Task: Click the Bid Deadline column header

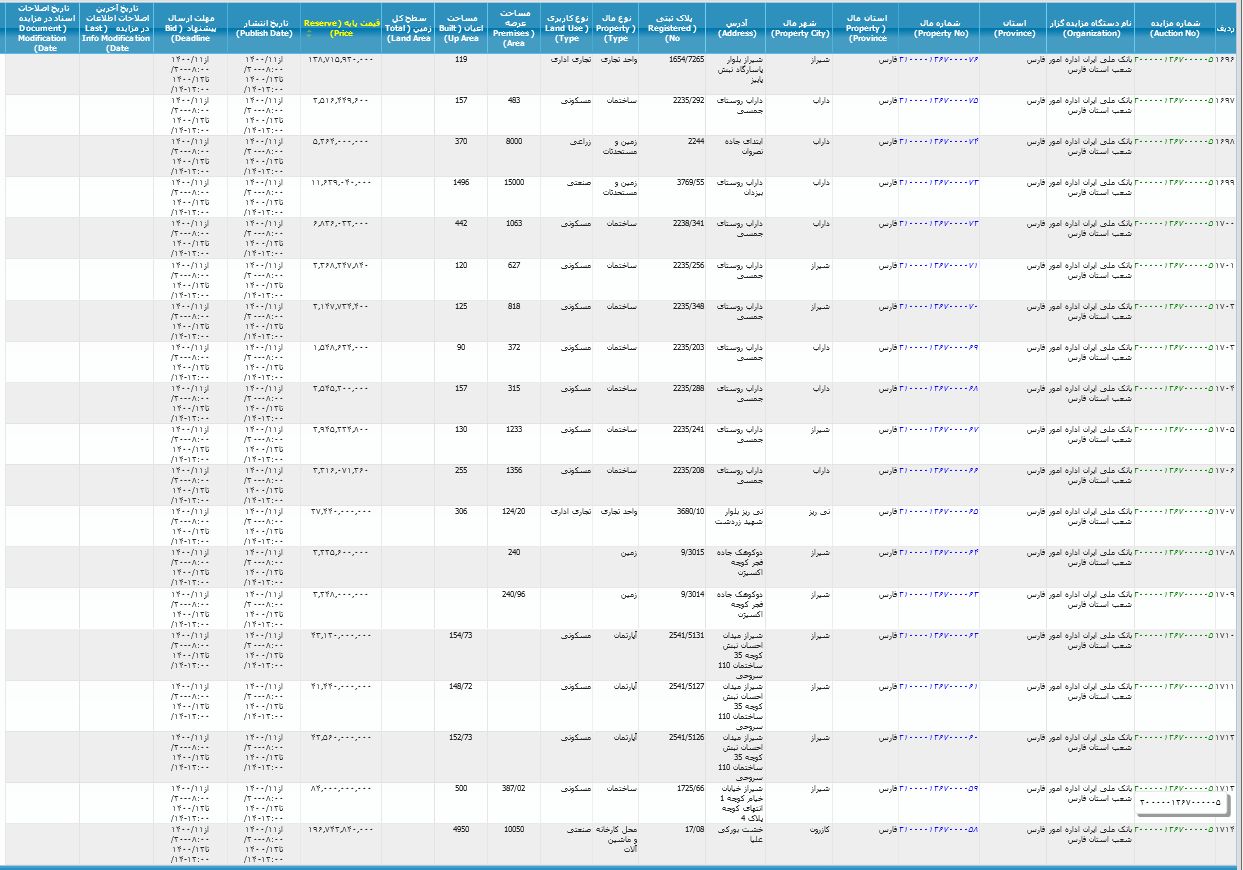Action: [190, 27]
